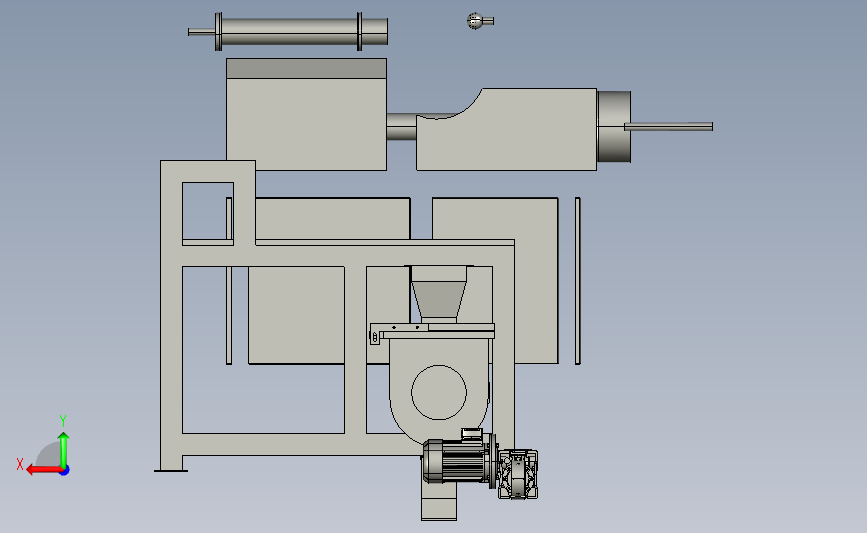Select the thin shaft protruding to the right
Viewport: 867px width, 533px height.
(x=668, y=127)
